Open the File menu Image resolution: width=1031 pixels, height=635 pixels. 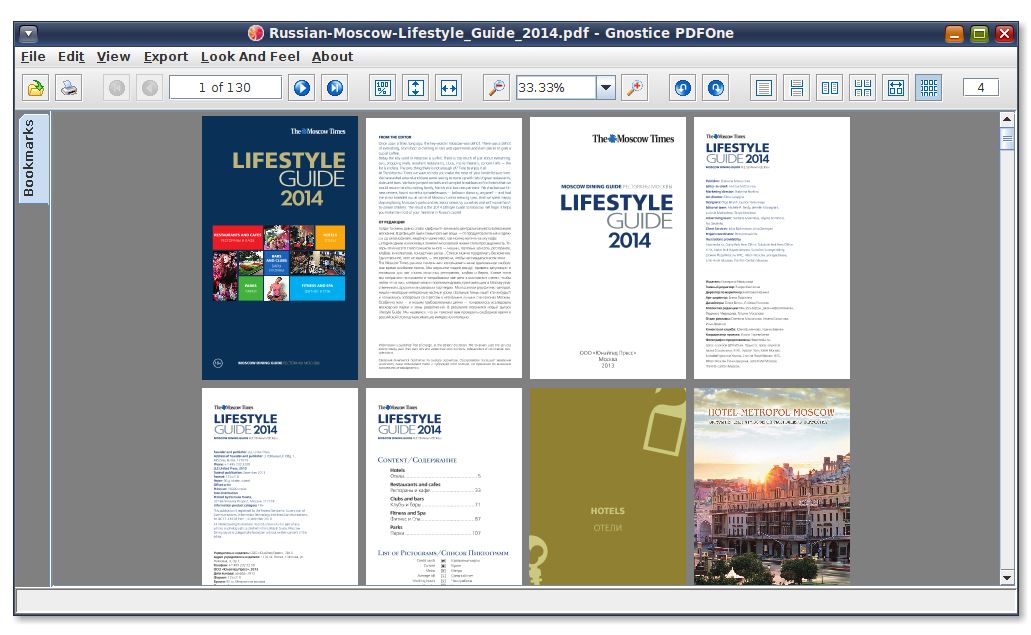click(33, 57)
